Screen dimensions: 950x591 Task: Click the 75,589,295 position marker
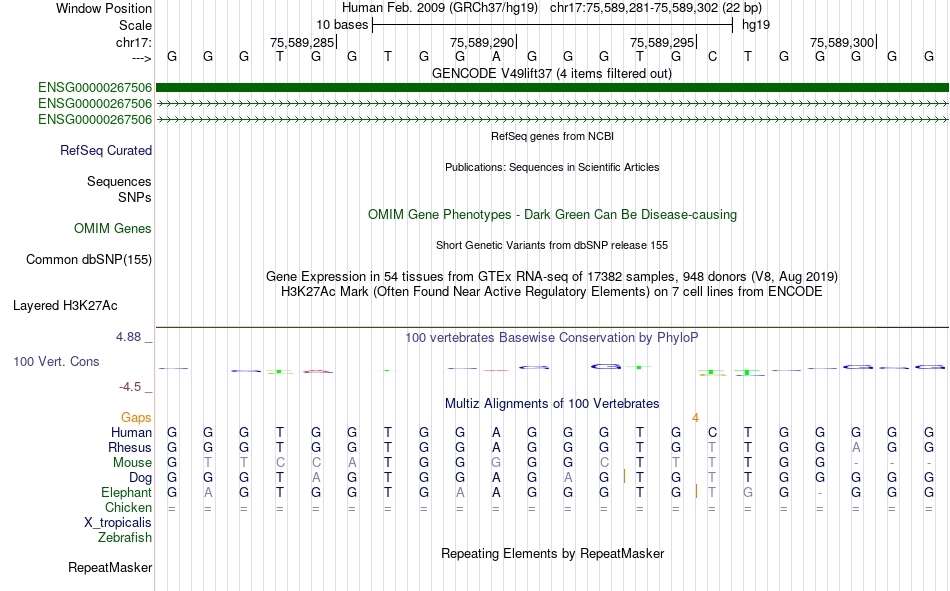click(662, 42)
